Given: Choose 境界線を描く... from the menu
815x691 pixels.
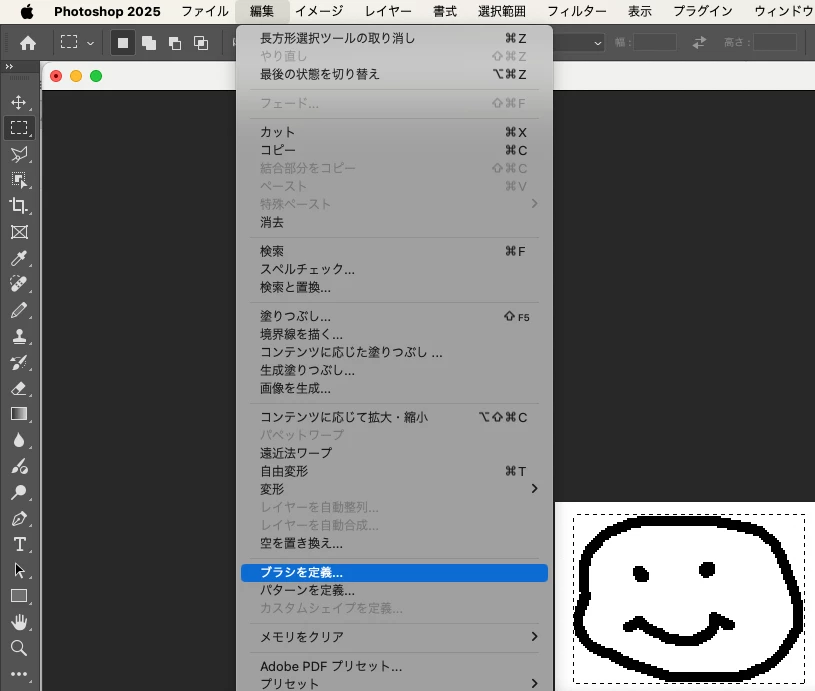Looking at the screenshot, I should click(x=394, y=334).
